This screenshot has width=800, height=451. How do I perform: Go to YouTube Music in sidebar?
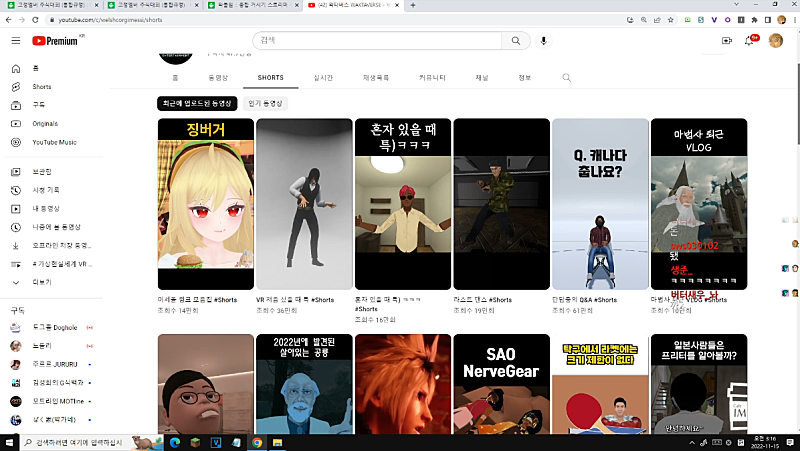(x=54, y=142)
